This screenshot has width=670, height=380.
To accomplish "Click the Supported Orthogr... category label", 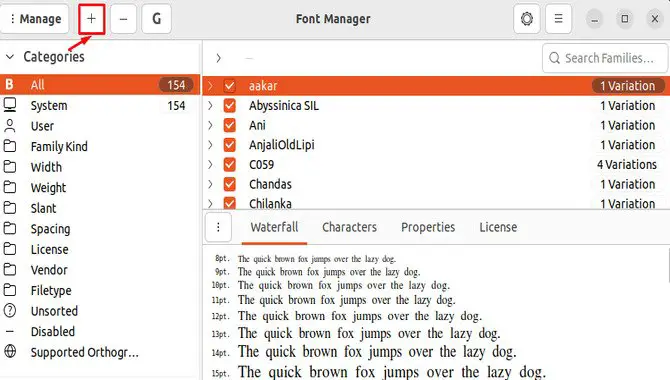I will pyautogui.click(x=85, y=352).
